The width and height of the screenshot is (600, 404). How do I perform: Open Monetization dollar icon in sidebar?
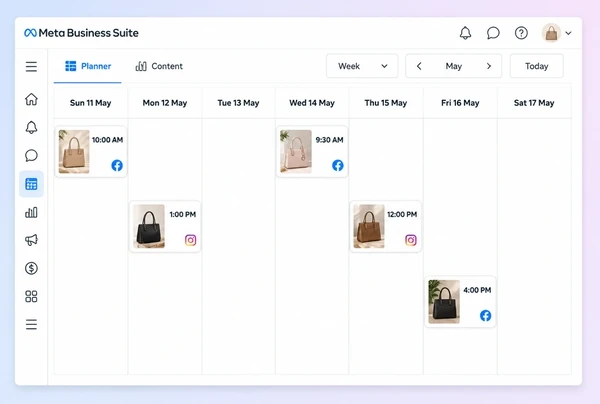[x=31, y=268]
